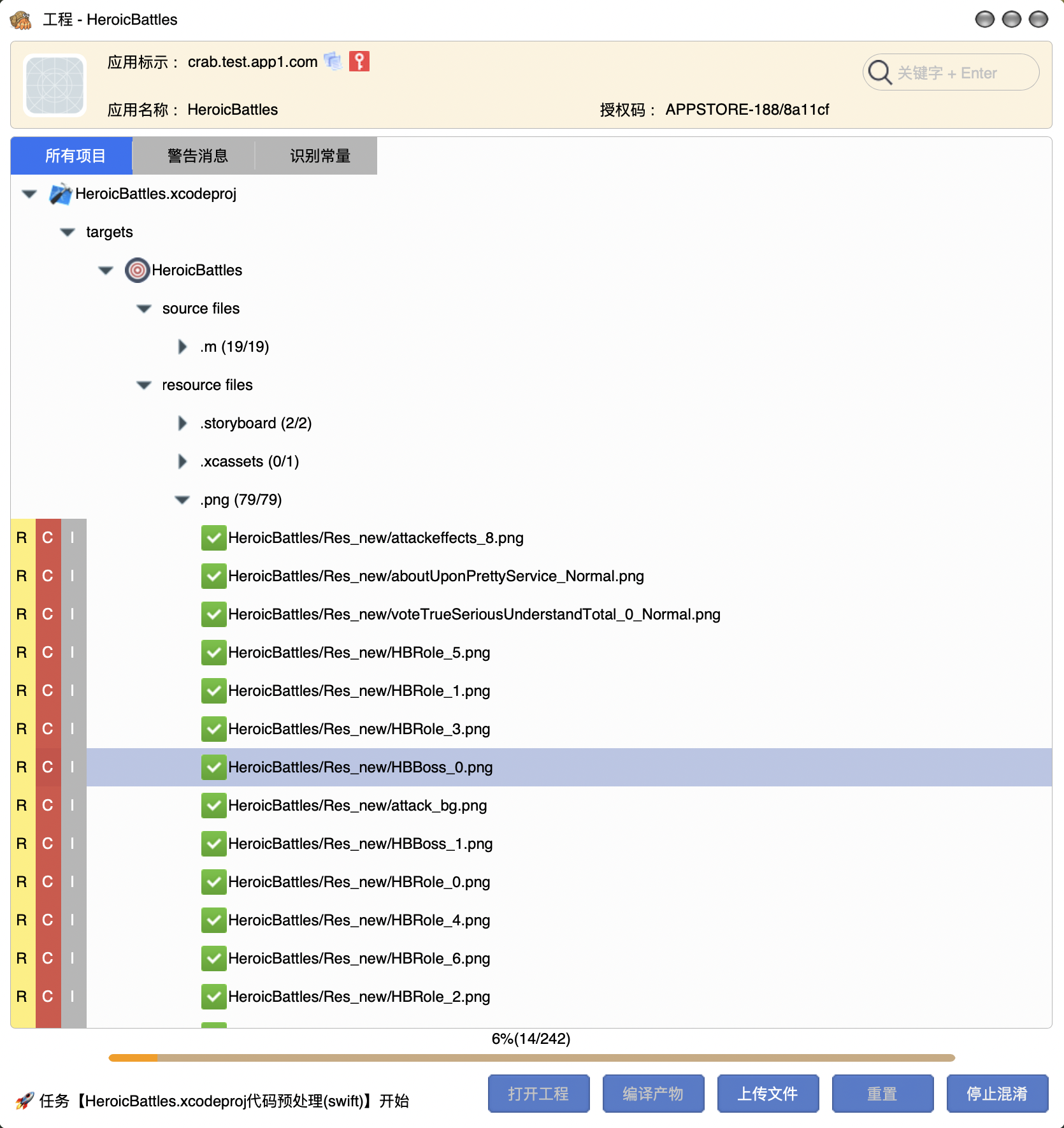
Task: Uncheck the attack_bg.png green checkbox
Action: pos(214,806)
